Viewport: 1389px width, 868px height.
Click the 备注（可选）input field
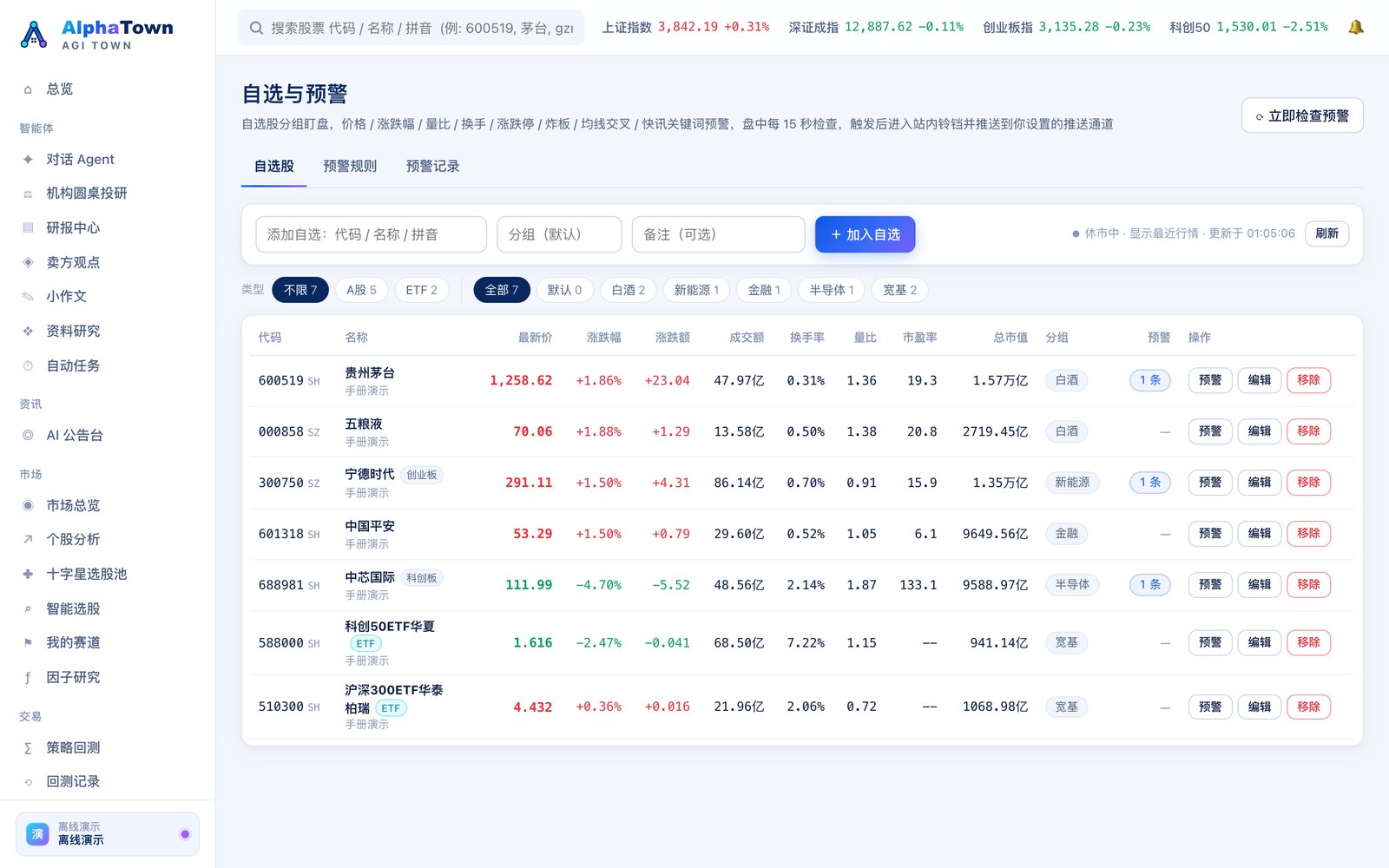click(718, 234)
